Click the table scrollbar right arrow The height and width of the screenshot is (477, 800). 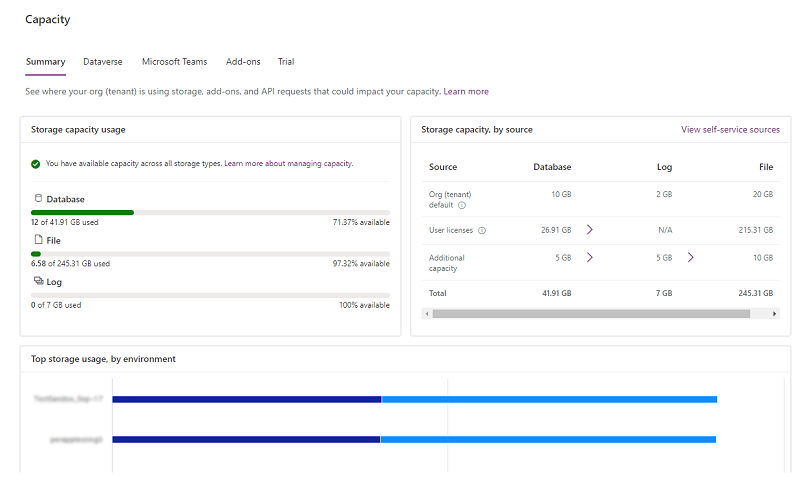[775, 313]
